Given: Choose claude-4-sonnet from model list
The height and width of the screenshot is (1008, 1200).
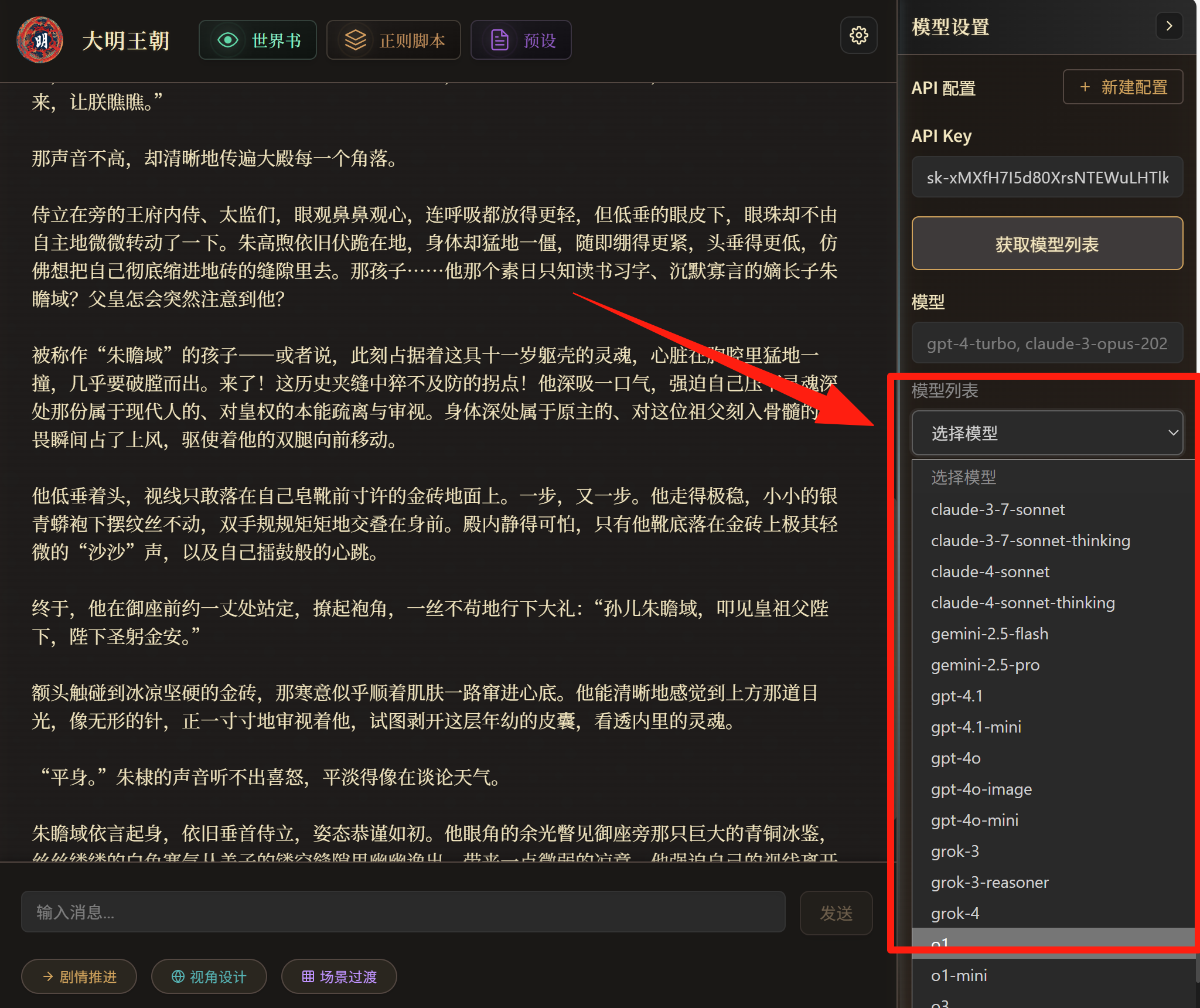Looking at the screenshot, I should [x=1053, y=571].
